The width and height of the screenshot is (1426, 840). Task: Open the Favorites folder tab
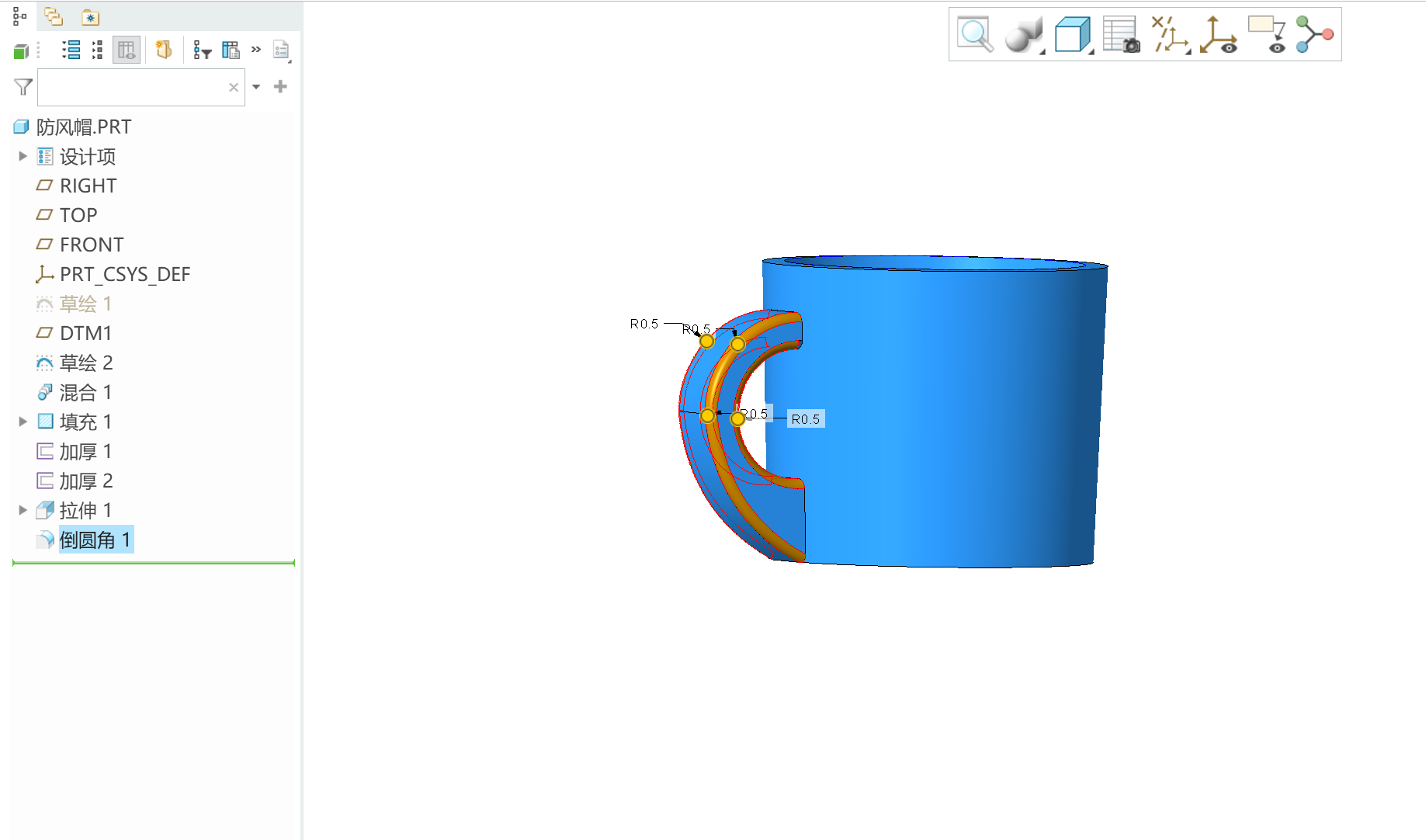click(91, 17)
